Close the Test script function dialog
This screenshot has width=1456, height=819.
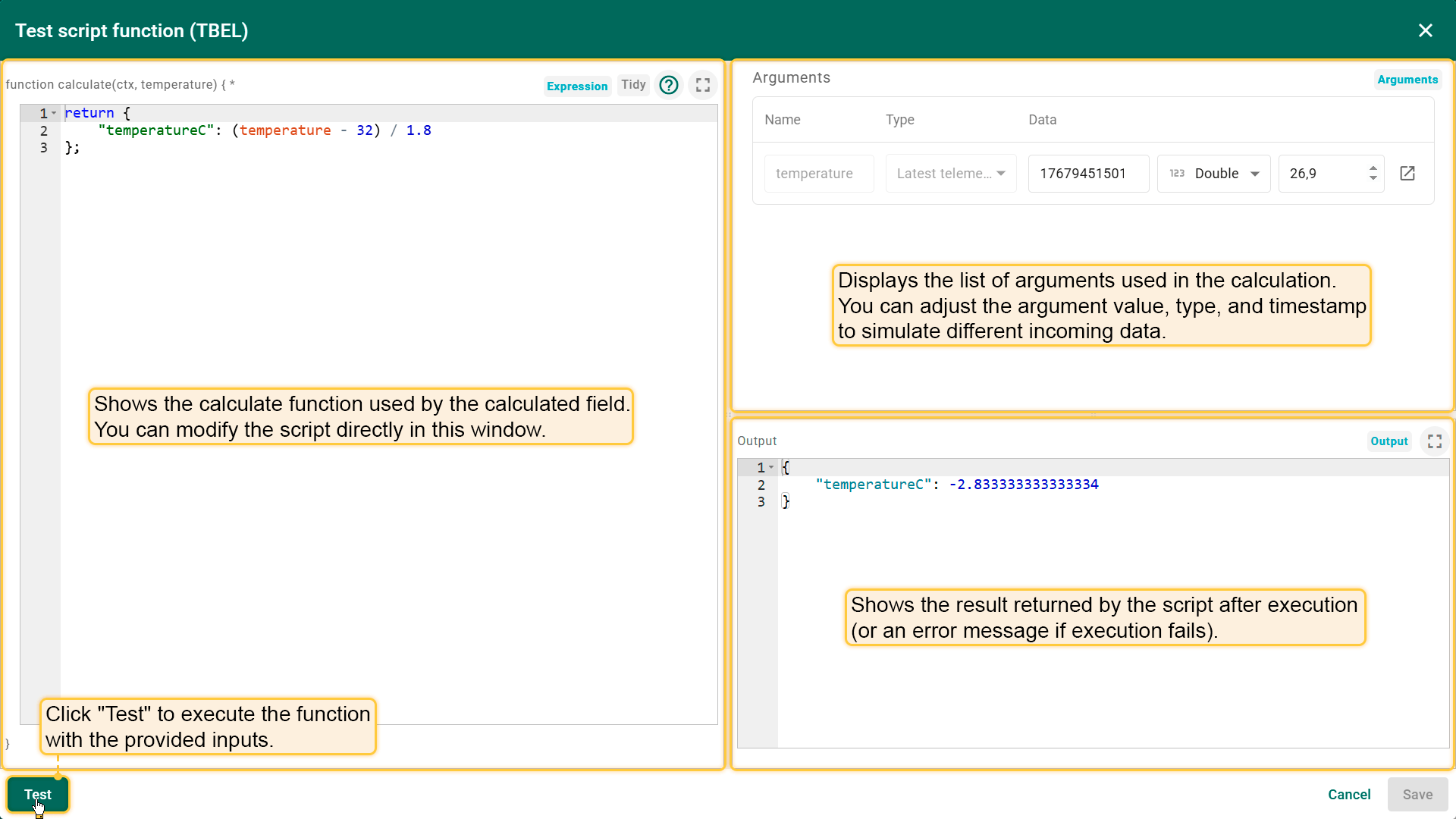[1425, 30]
